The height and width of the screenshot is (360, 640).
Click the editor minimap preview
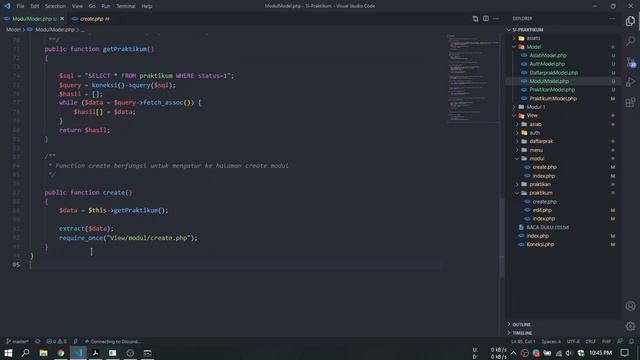pyautogui.click(x=473, y=78)
